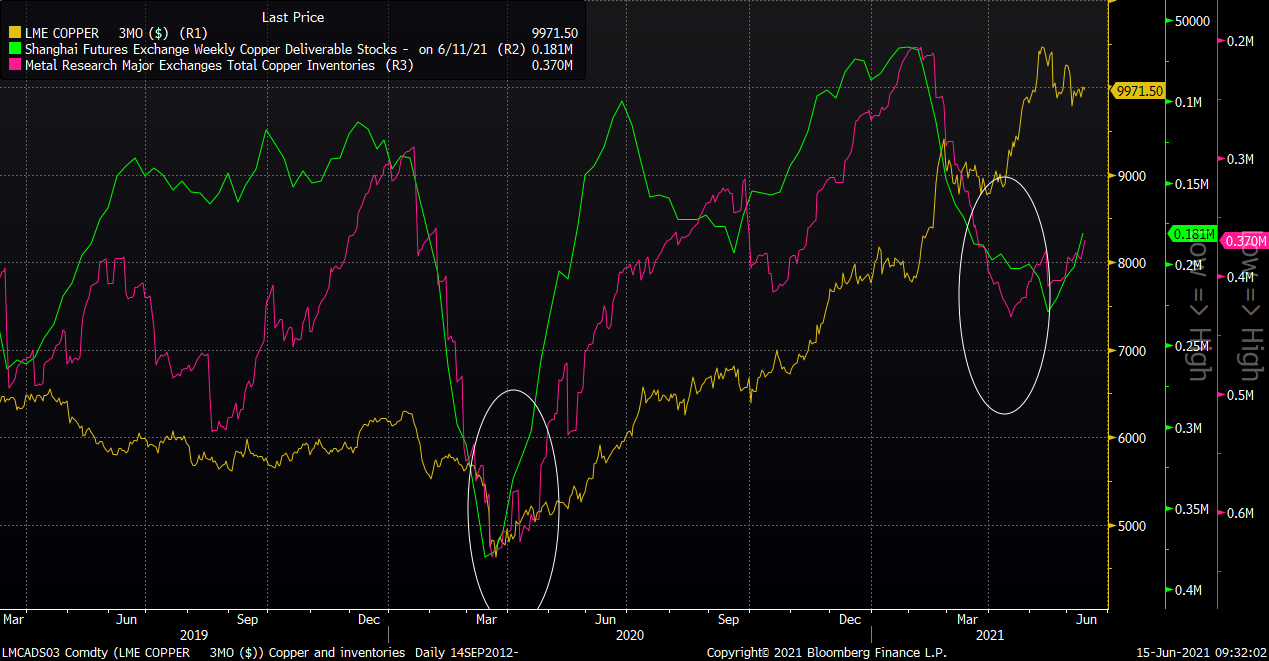Click the 8000 label on the yellow axis
The image size is (1269, 661).
(1130, 263)
